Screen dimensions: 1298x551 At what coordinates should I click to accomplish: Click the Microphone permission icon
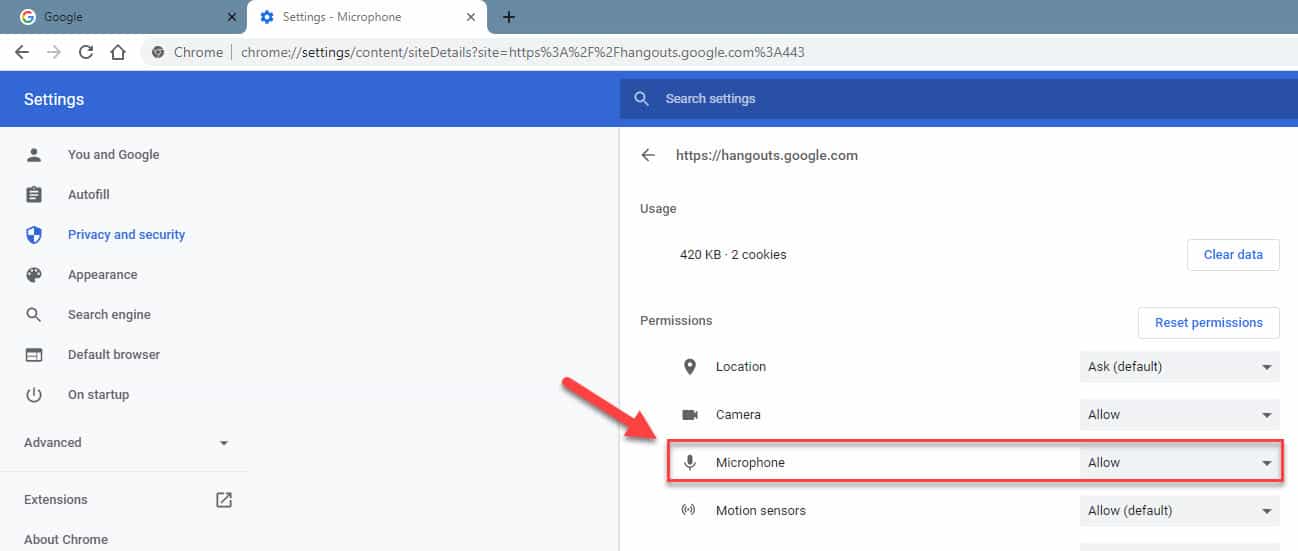[x=689, y=463]
